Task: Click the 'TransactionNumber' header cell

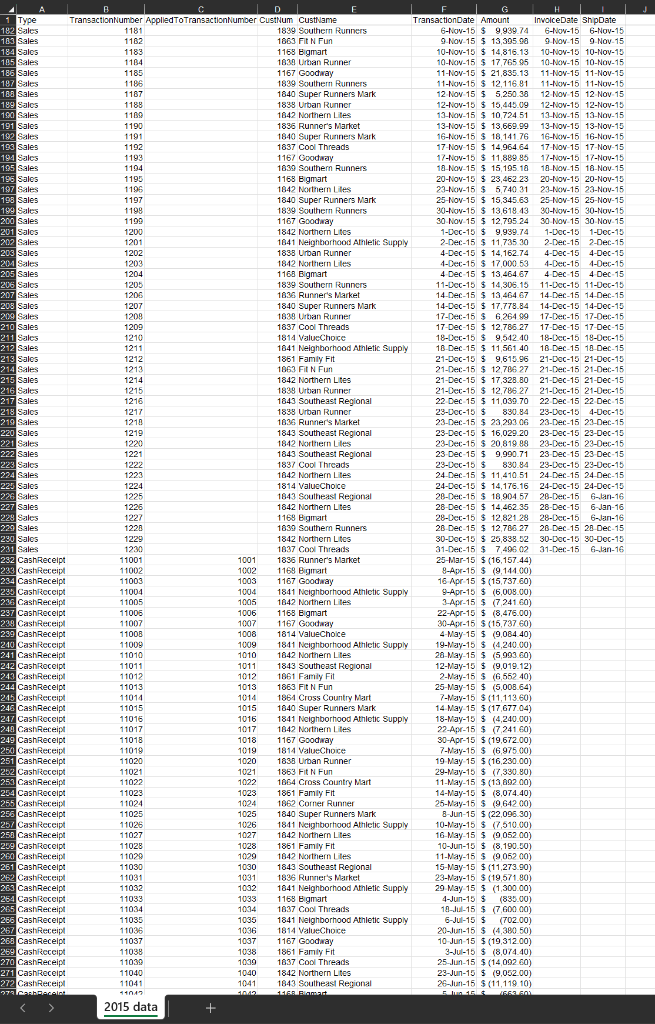Action: coord(106,20)
